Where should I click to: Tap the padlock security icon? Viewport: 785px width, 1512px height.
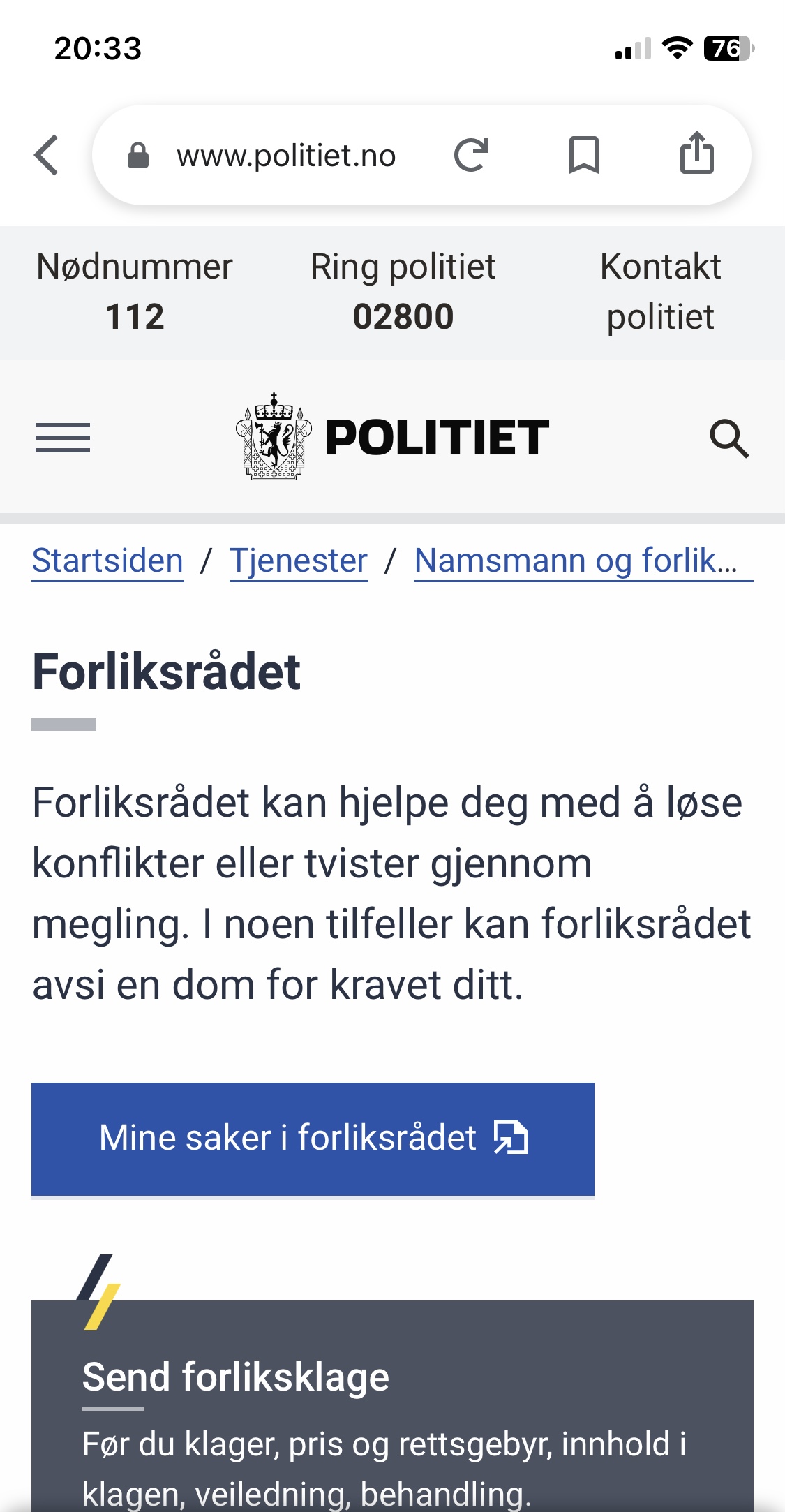[x=138, y=156]
